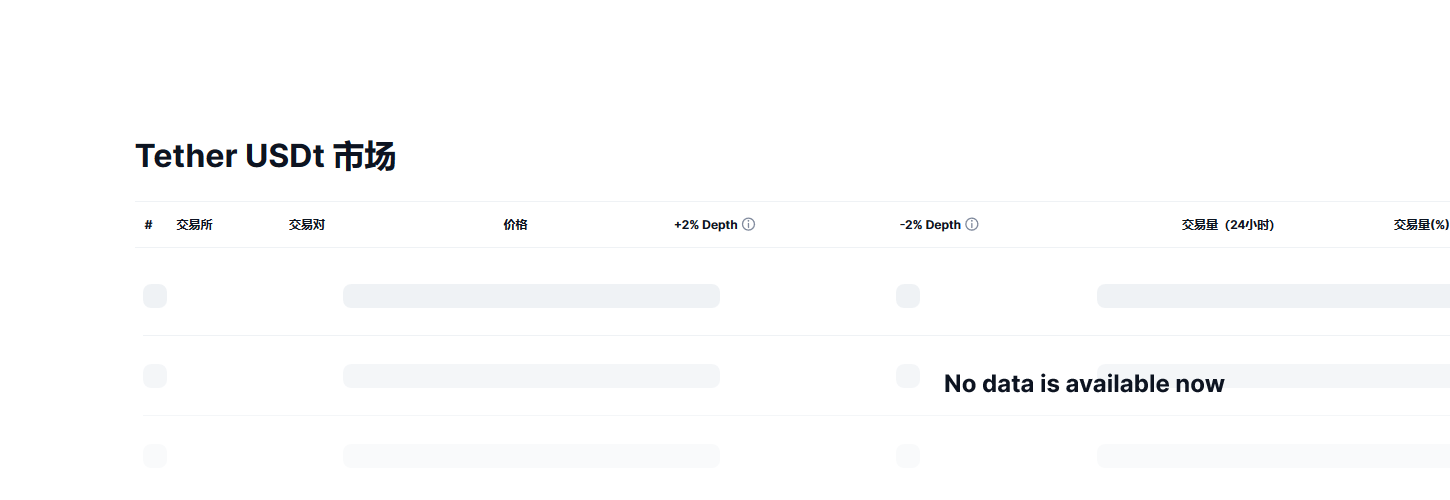This screenshot has width=1450, height=500.
Task: Click third row's left long loading bar
Action: [531, 456]
